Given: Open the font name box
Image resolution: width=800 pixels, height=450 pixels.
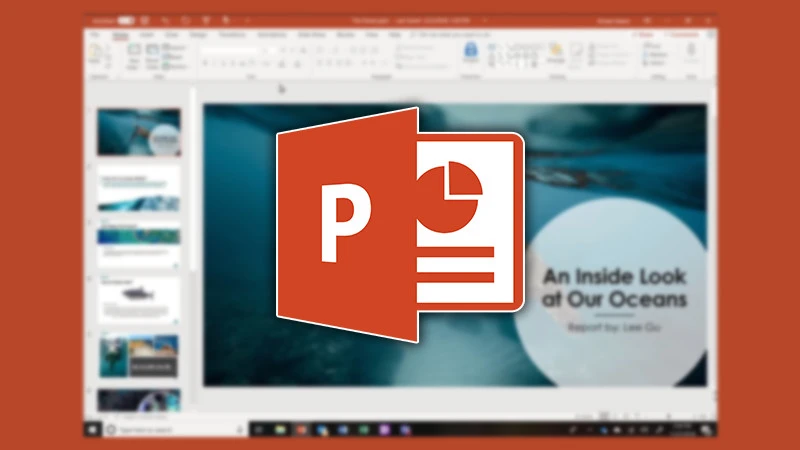Looking at the screenshot, I should pyautogui.click(x=231, y=51).
